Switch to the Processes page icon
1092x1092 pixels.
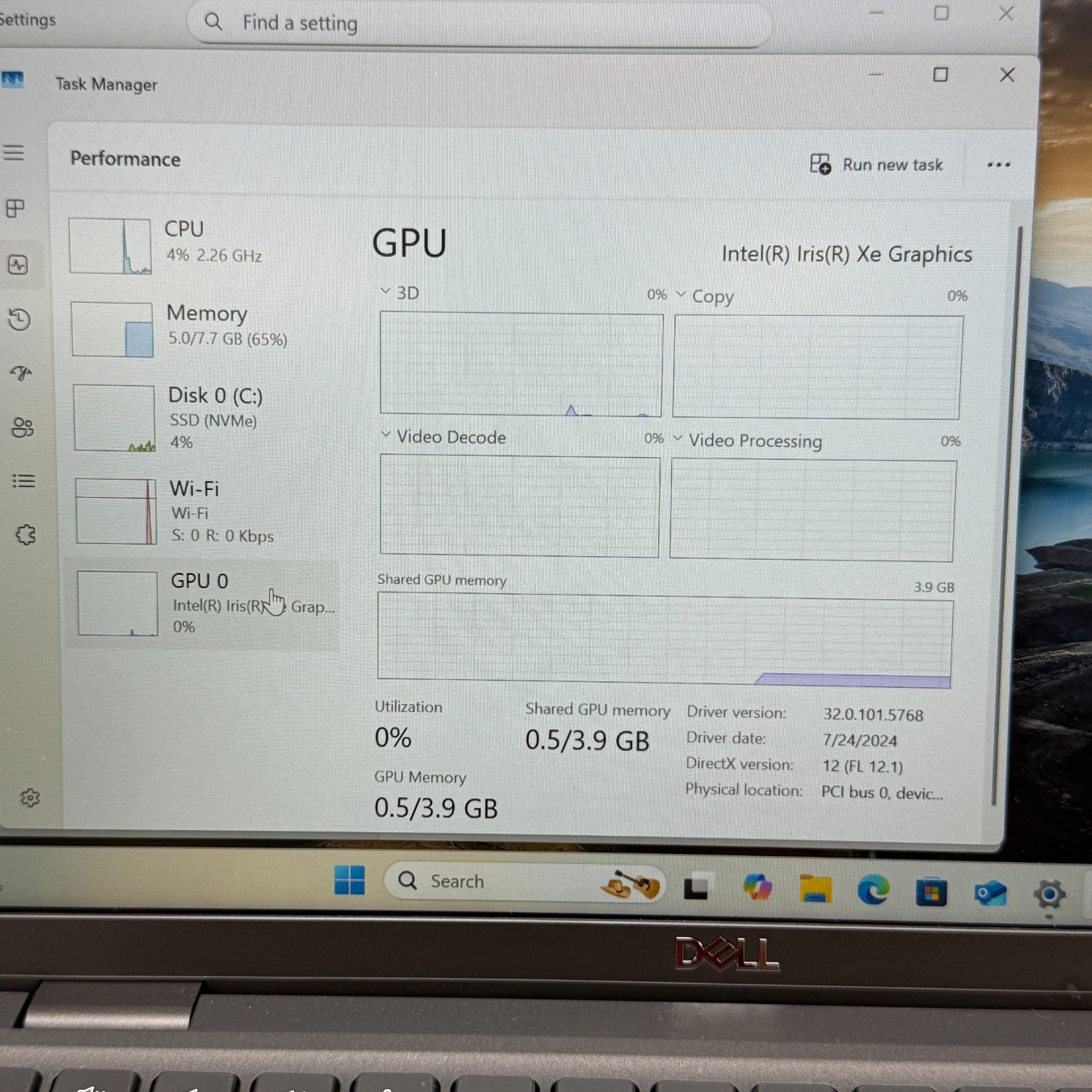(15, 209)
